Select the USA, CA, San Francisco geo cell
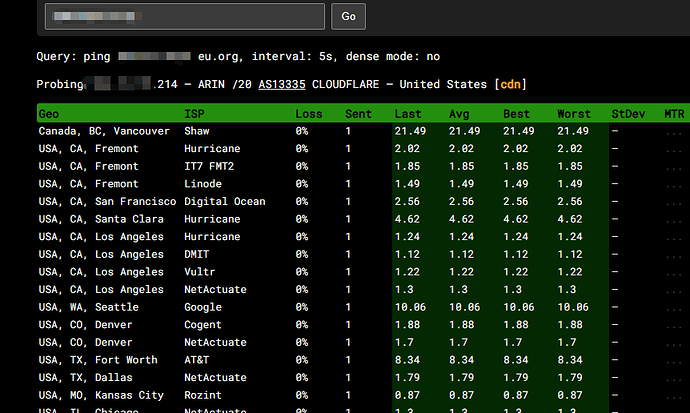Image resolution: width=690 pixels, height=413 pixels. point(107,201)
